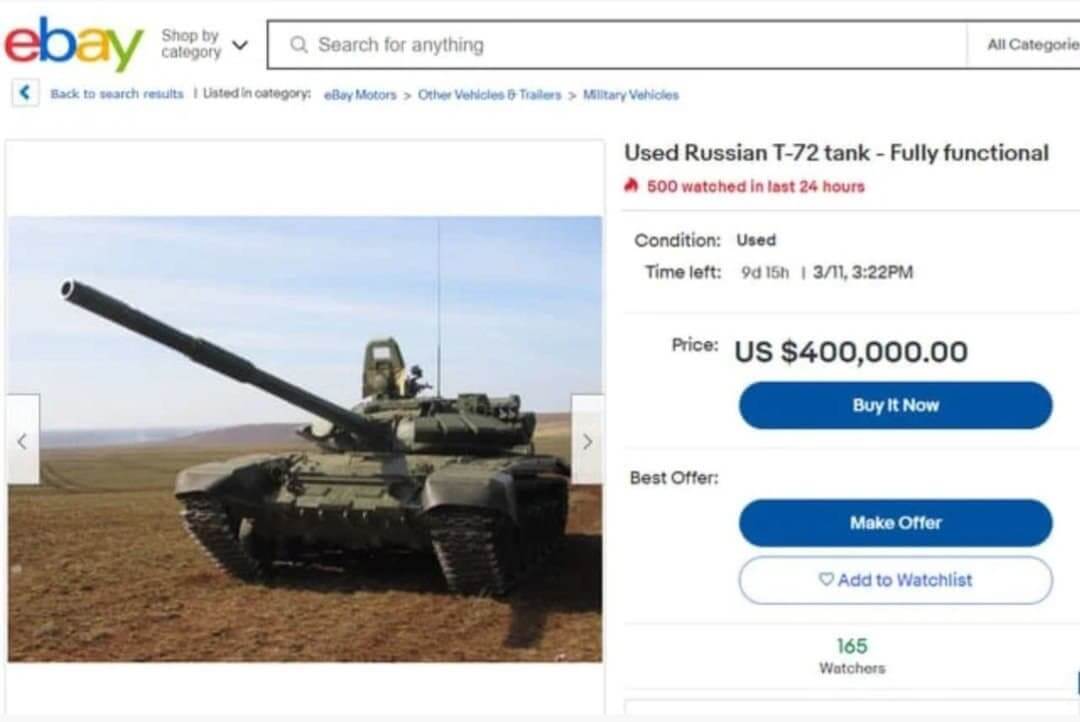Click the red flame watched icon
Screen dimensions: 1080x722
[631, 186]
